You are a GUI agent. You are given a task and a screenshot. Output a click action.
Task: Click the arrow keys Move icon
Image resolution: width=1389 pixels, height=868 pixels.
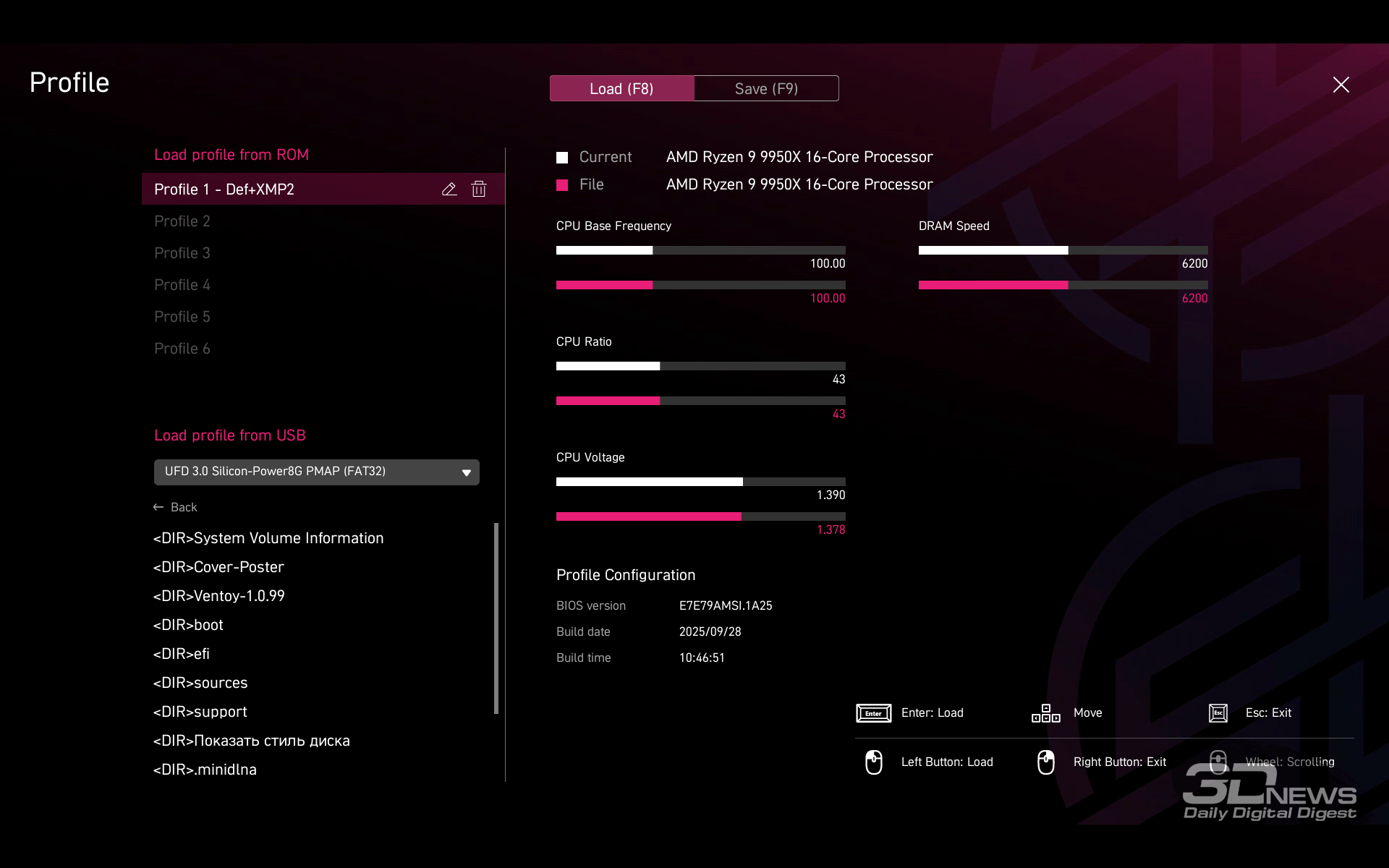pos(1045,713)
